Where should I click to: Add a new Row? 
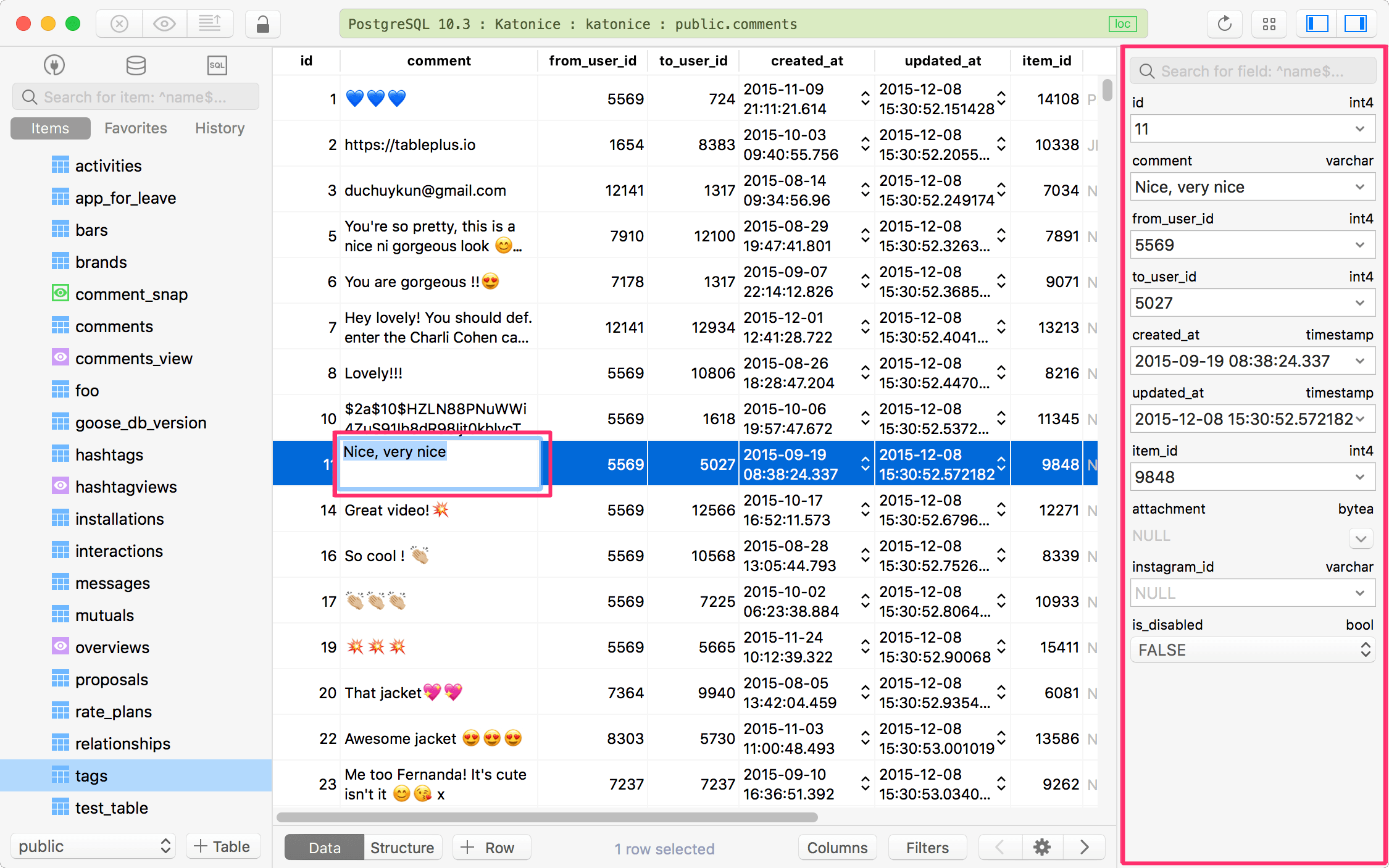pyautogui.click(x=491, y=847)
